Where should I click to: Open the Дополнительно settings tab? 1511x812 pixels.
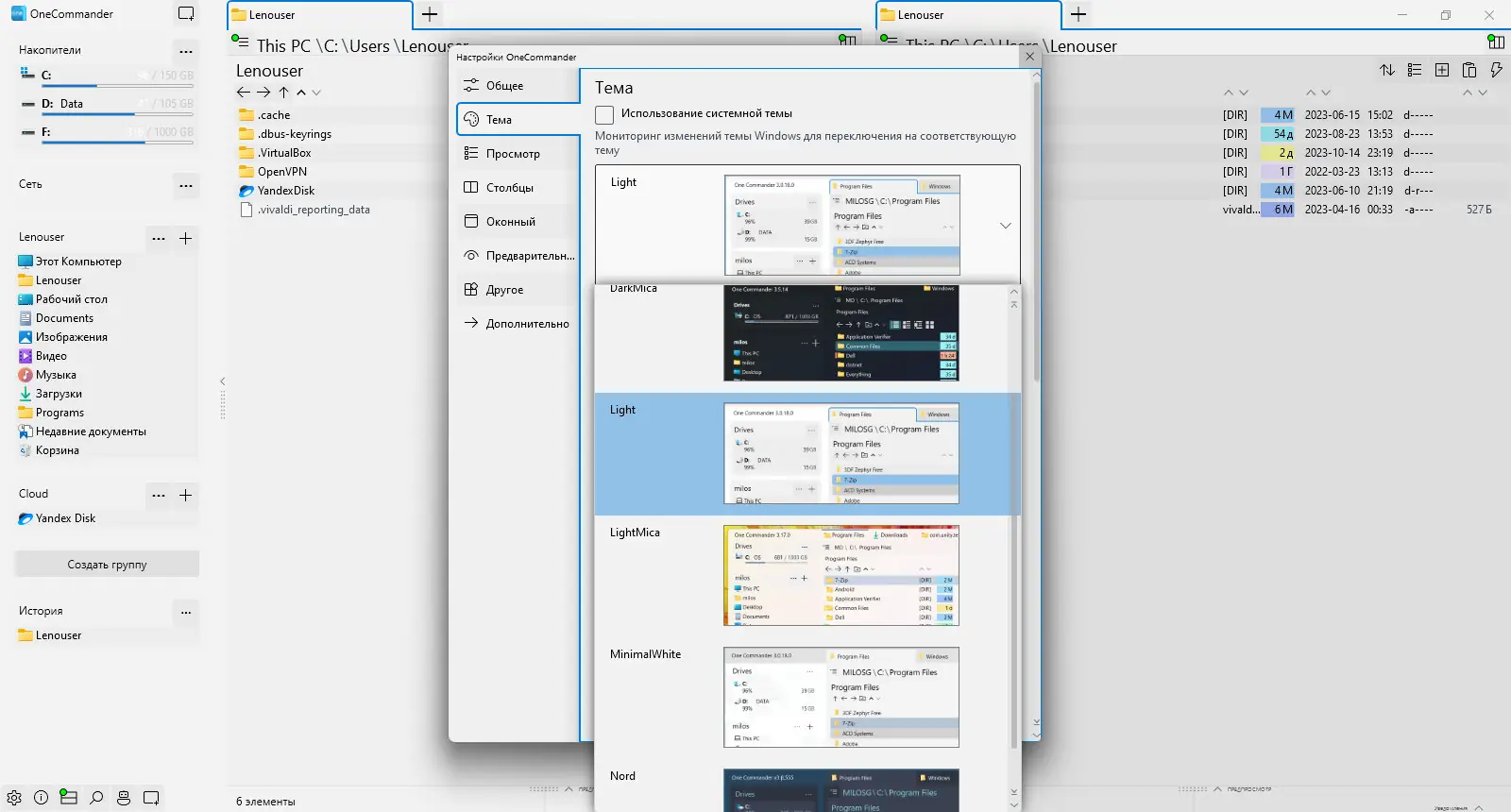click(518, 324)
